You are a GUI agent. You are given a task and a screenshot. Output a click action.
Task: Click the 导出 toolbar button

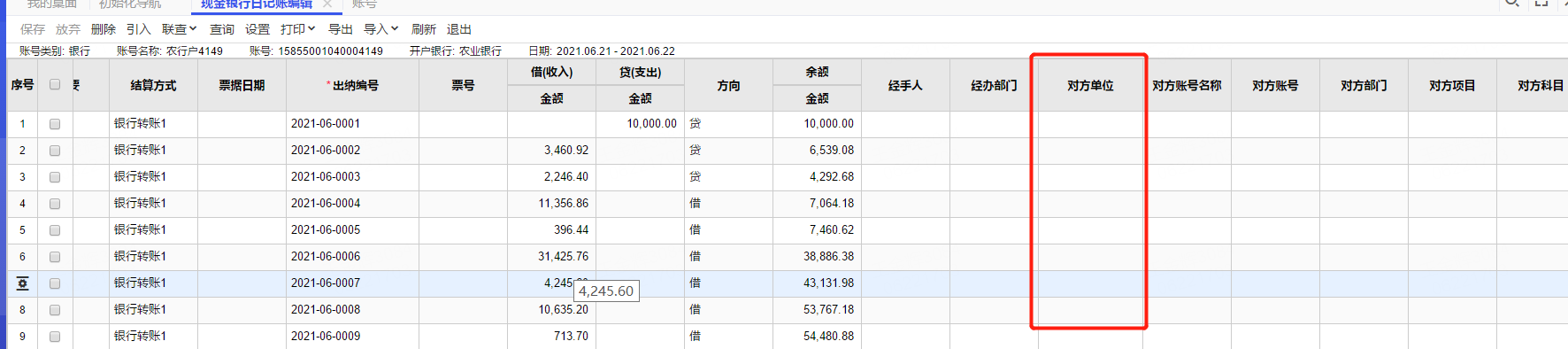(341, 29)
